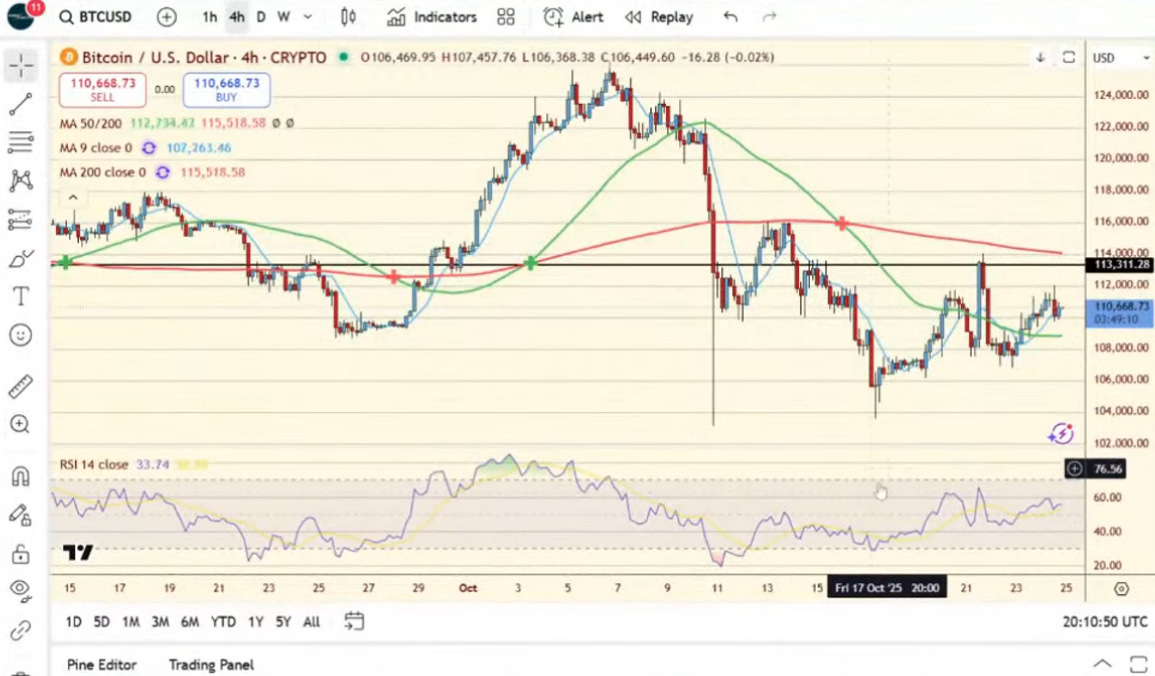Open the Indicators dialog
This screenshot has height=676, width=1155.
click(x=432, y=16)
